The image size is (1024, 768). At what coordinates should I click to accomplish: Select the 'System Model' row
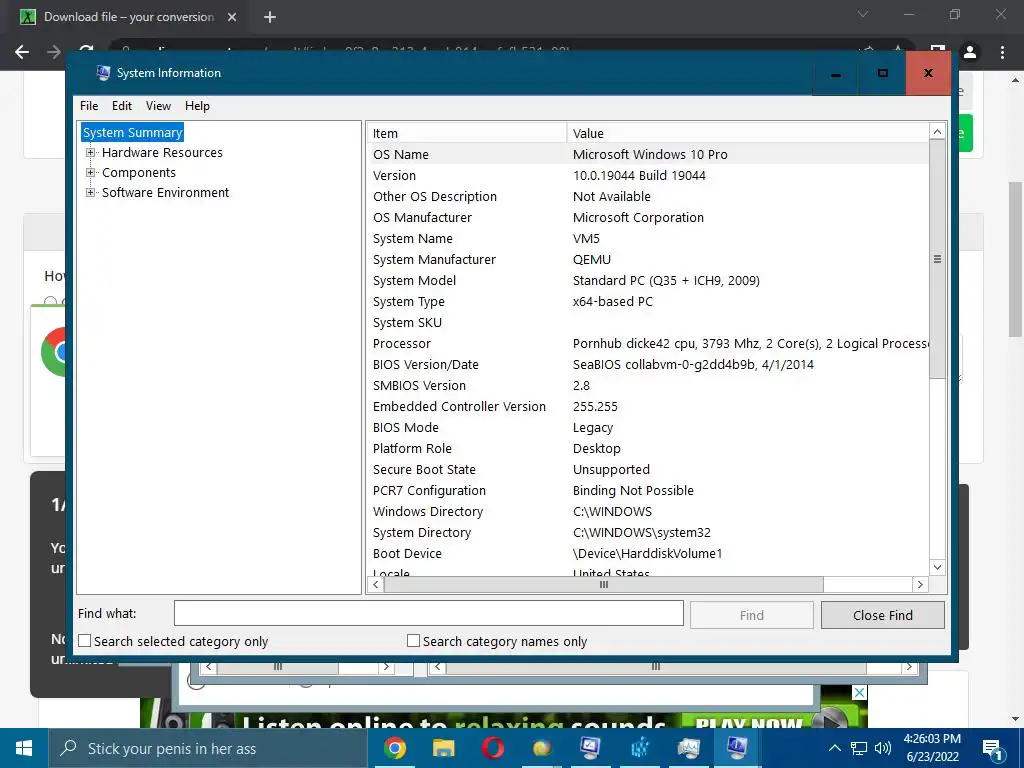[x=647, y=280]
